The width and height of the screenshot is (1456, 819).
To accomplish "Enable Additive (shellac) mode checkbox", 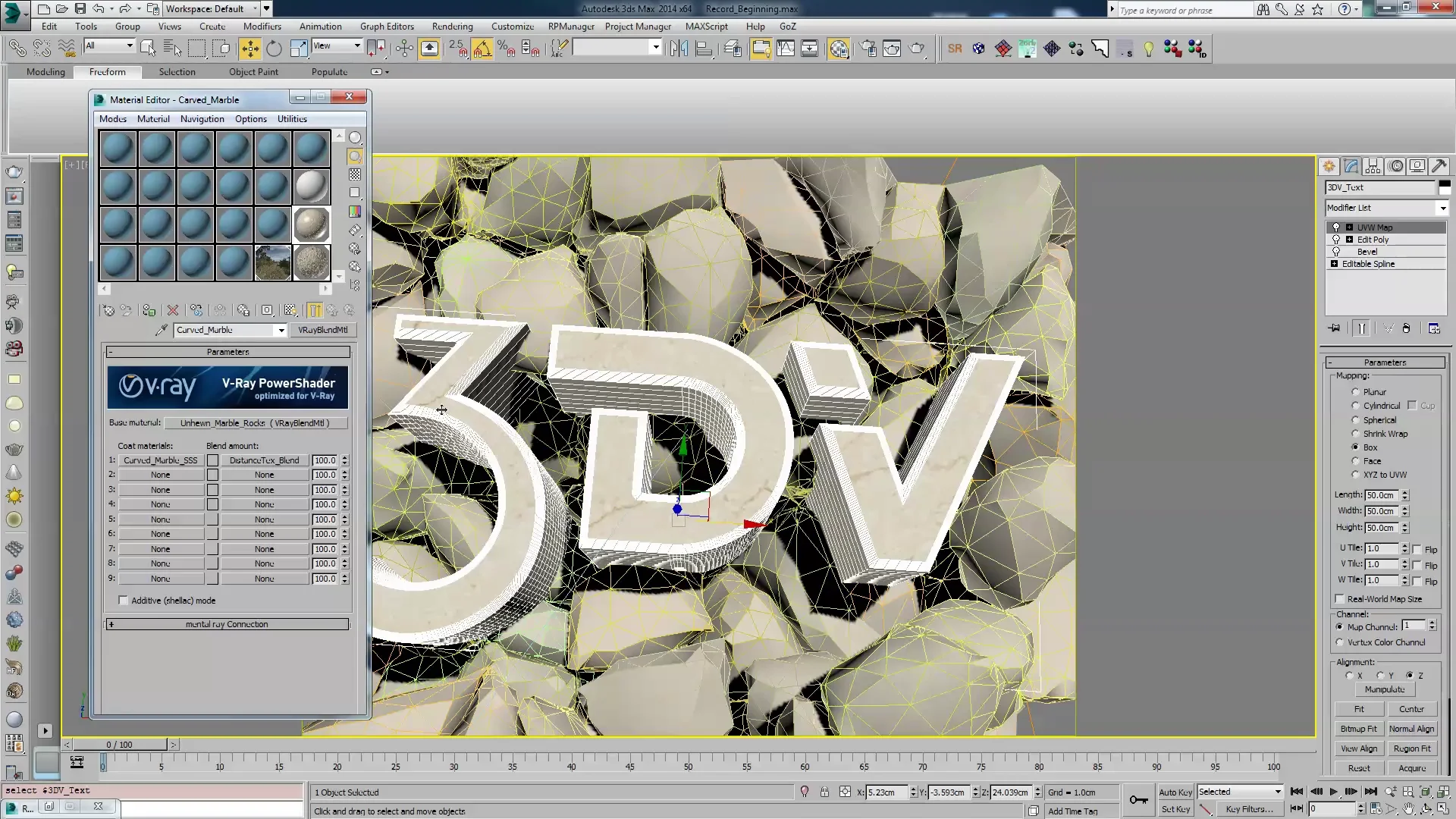I will [124, 600].
